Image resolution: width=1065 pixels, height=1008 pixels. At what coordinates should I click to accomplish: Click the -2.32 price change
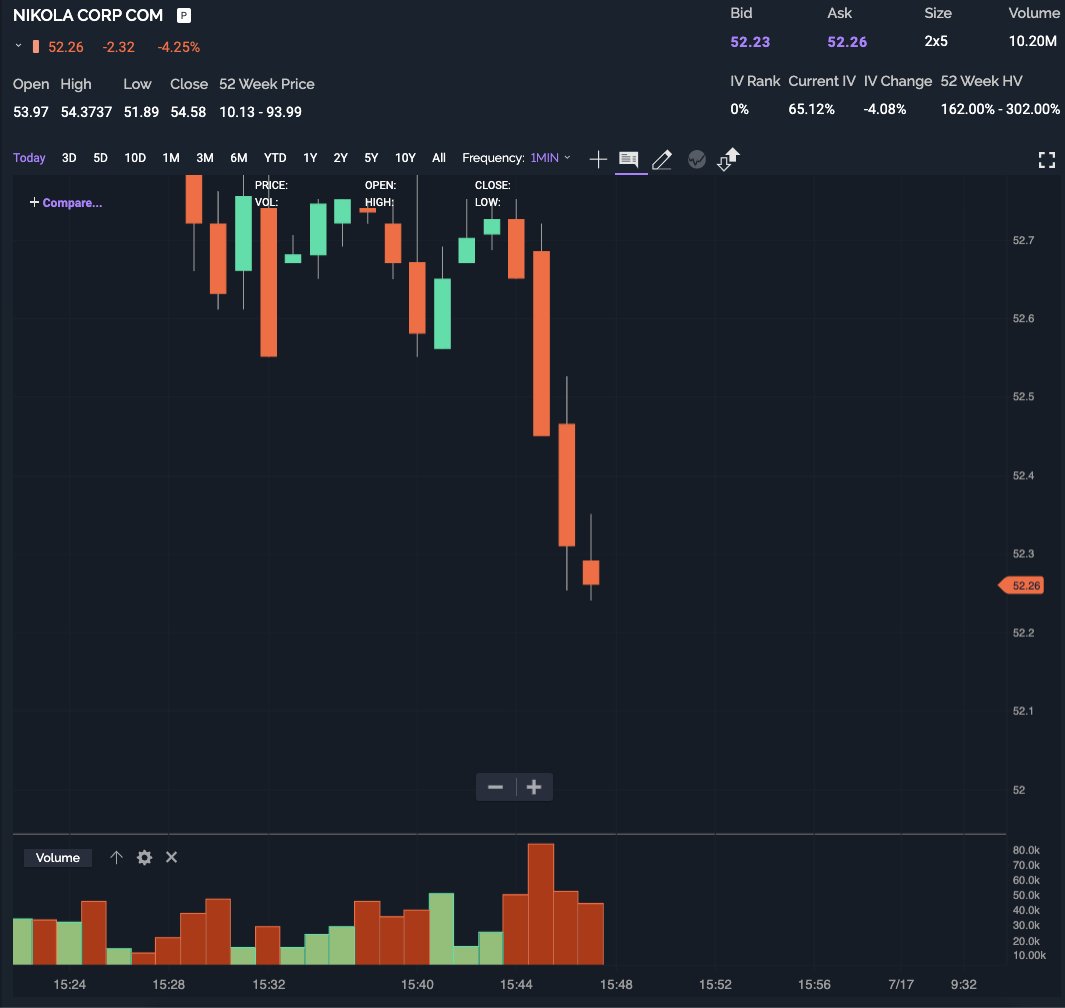[118, 47]
